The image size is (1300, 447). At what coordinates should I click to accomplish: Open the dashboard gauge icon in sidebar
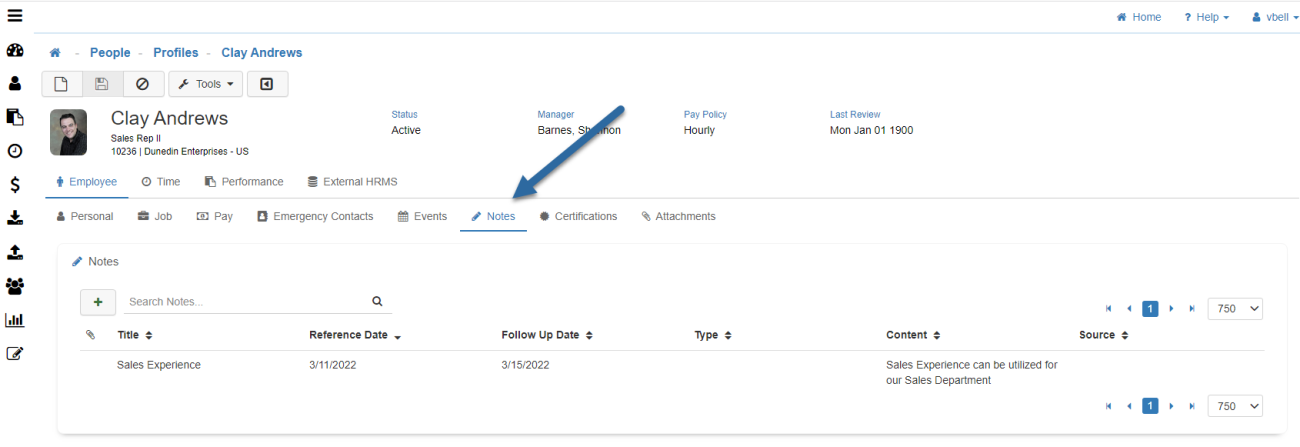[x=15, y=50]
